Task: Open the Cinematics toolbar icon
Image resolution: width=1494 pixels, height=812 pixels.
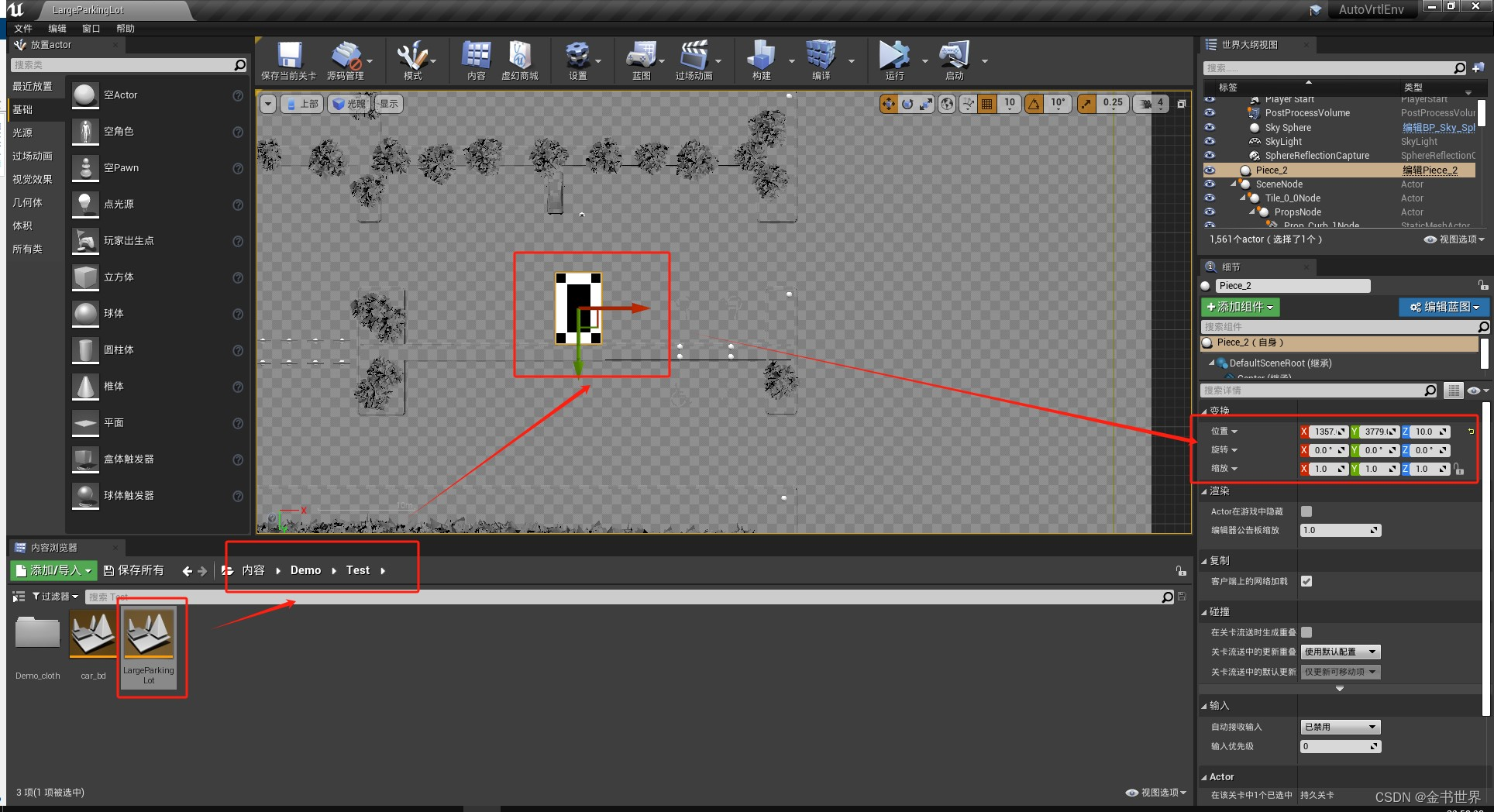Action: pos(694,56)
